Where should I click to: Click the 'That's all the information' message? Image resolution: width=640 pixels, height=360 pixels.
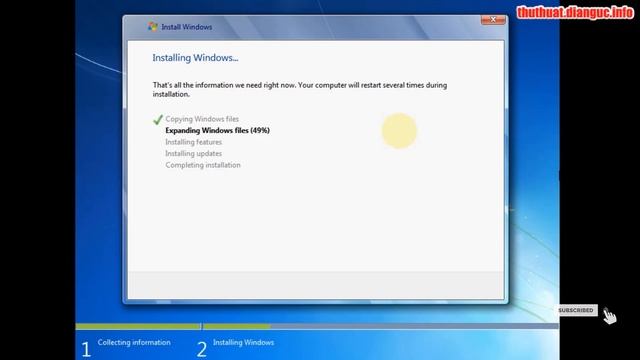click(300, 90)
